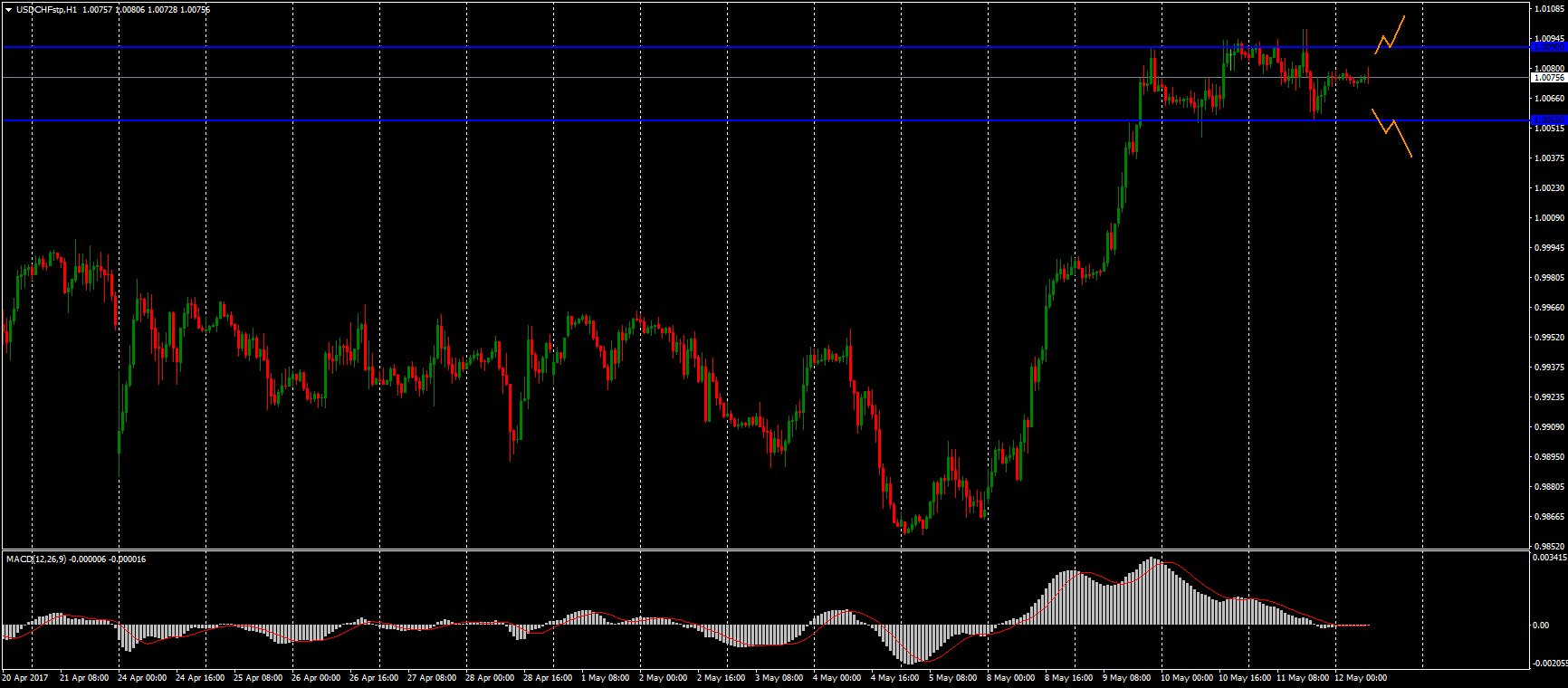This screenshot has width=1568, height=688.
Task: Click the 0.98520 price scale label
Action: point(1550,547)
